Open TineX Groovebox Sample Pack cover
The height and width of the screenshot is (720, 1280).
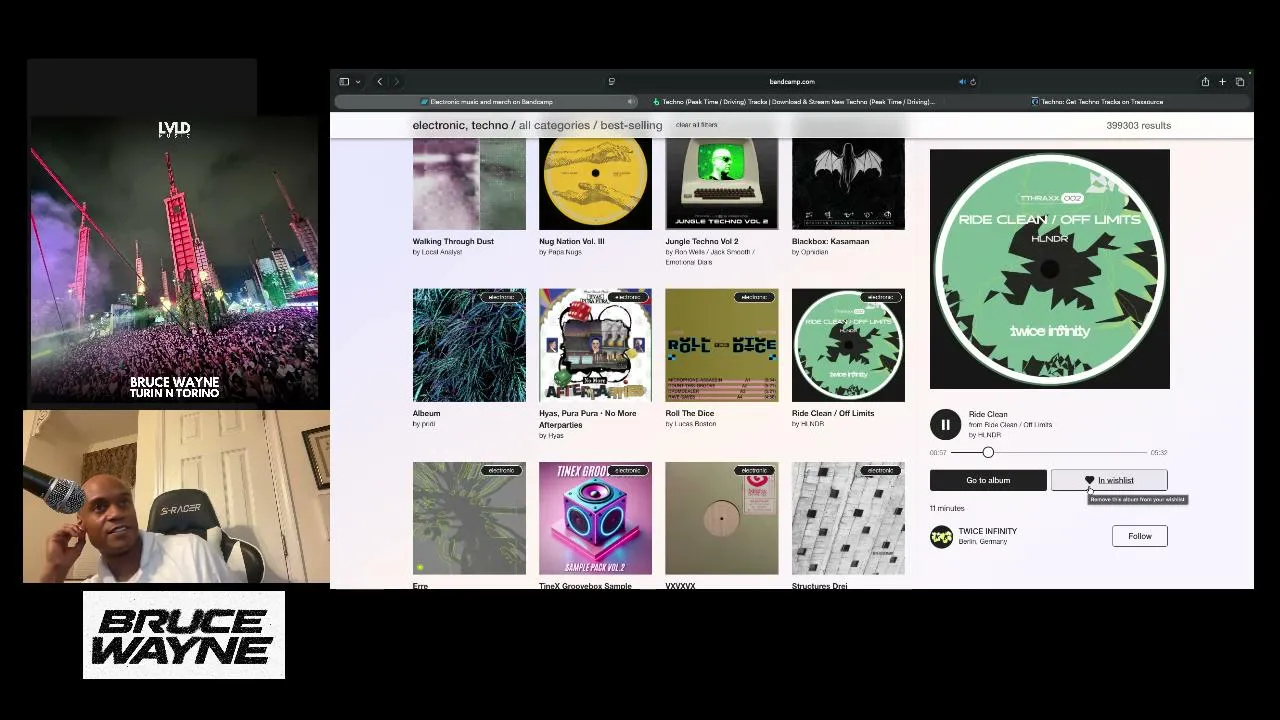coord(595,518)
